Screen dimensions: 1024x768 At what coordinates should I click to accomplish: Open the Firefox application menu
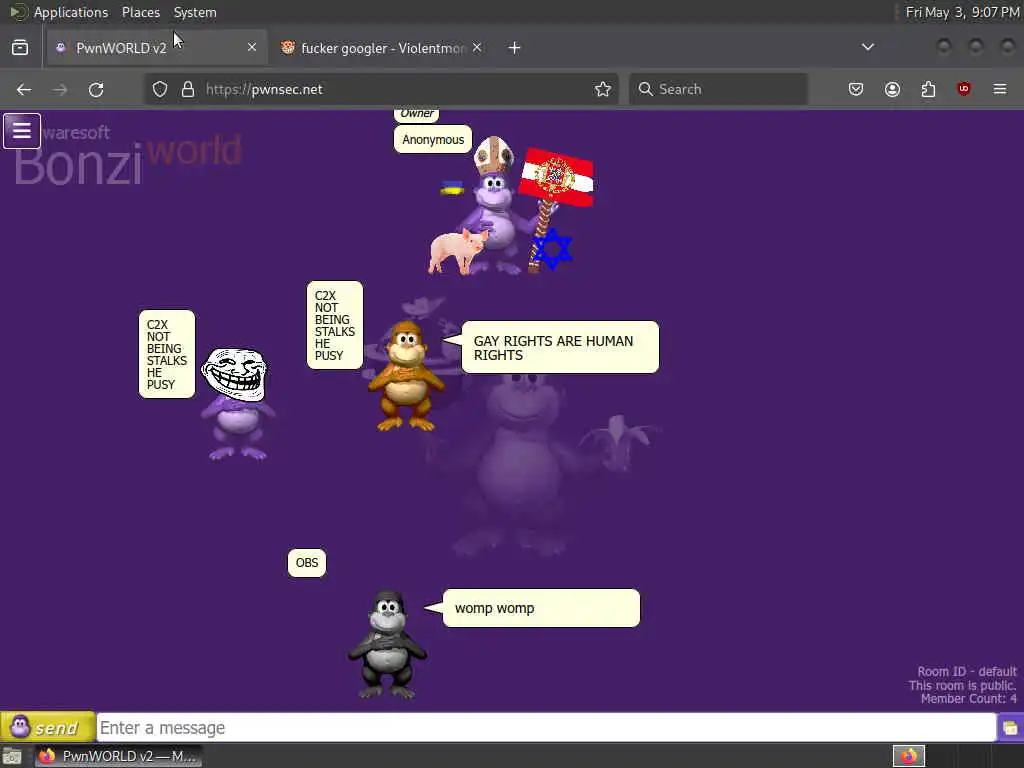click(999, 89)
